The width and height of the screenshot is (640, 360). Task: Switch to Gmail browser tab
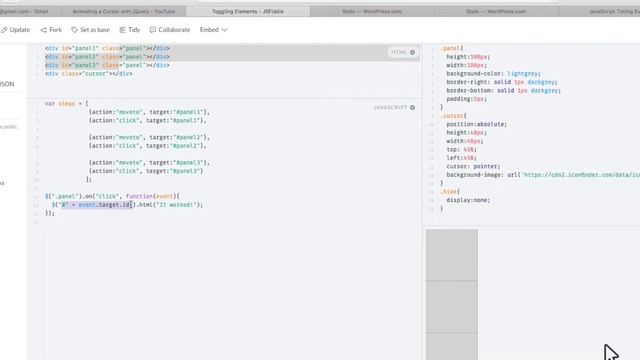click(30, 11)
